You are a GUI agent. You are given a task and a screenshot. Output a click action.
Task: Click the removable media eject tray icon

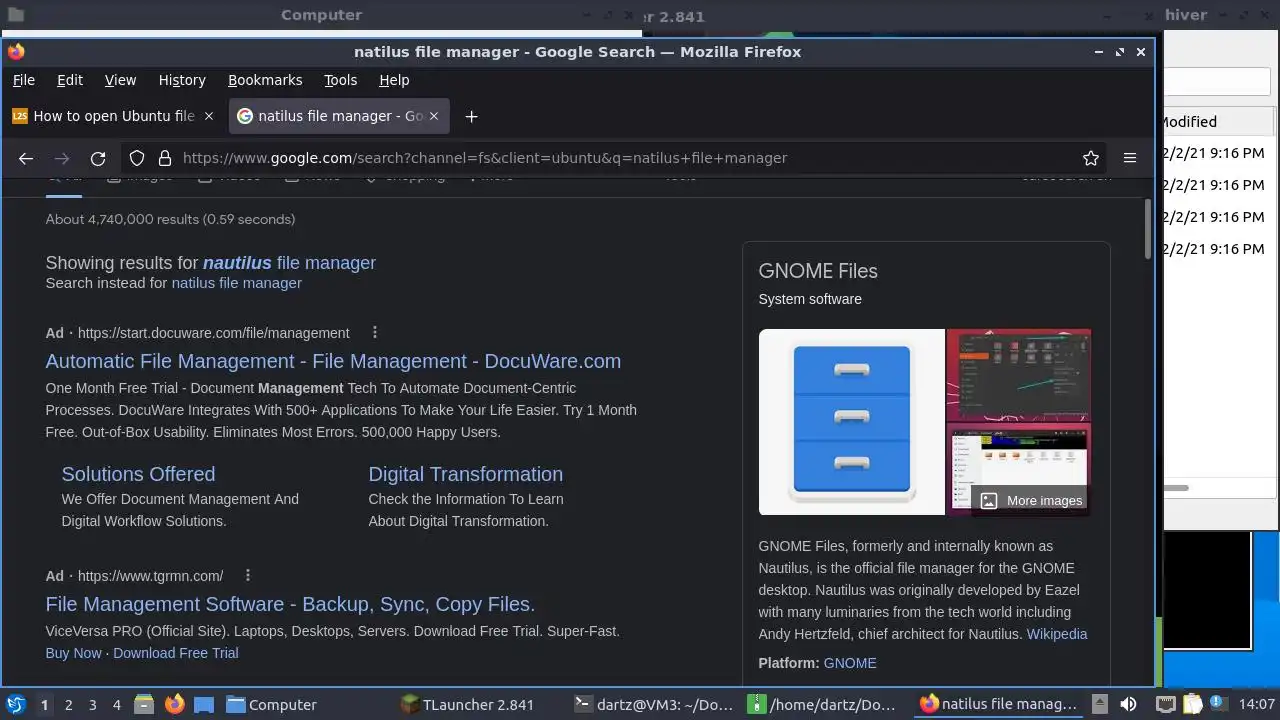[1099, 704]
